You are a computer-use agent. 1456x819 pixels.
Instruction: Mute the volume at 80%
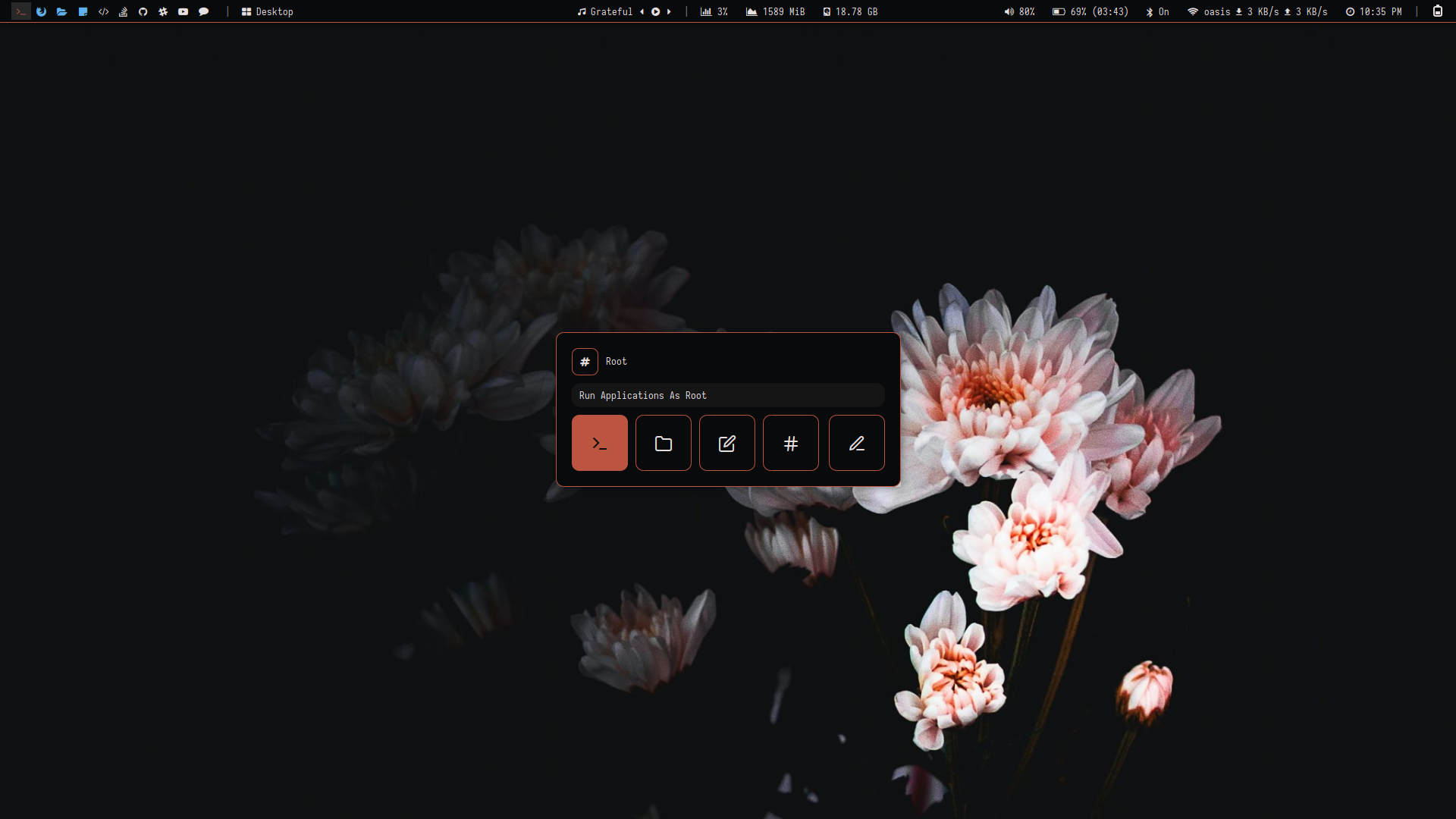click(x=1019, y=11)
